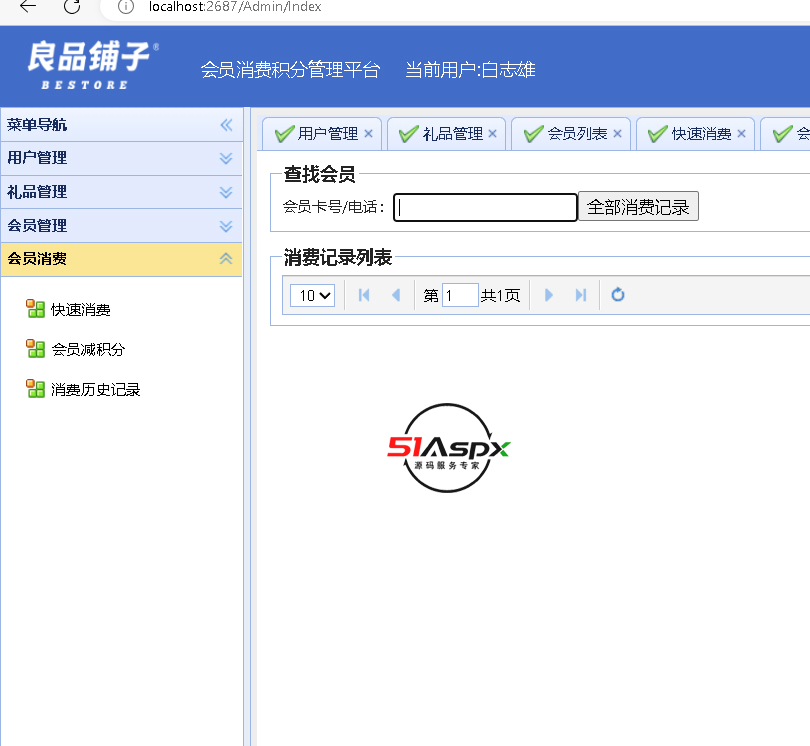
Task: Click the 用户管理 section title text
Action: (37, 158)
